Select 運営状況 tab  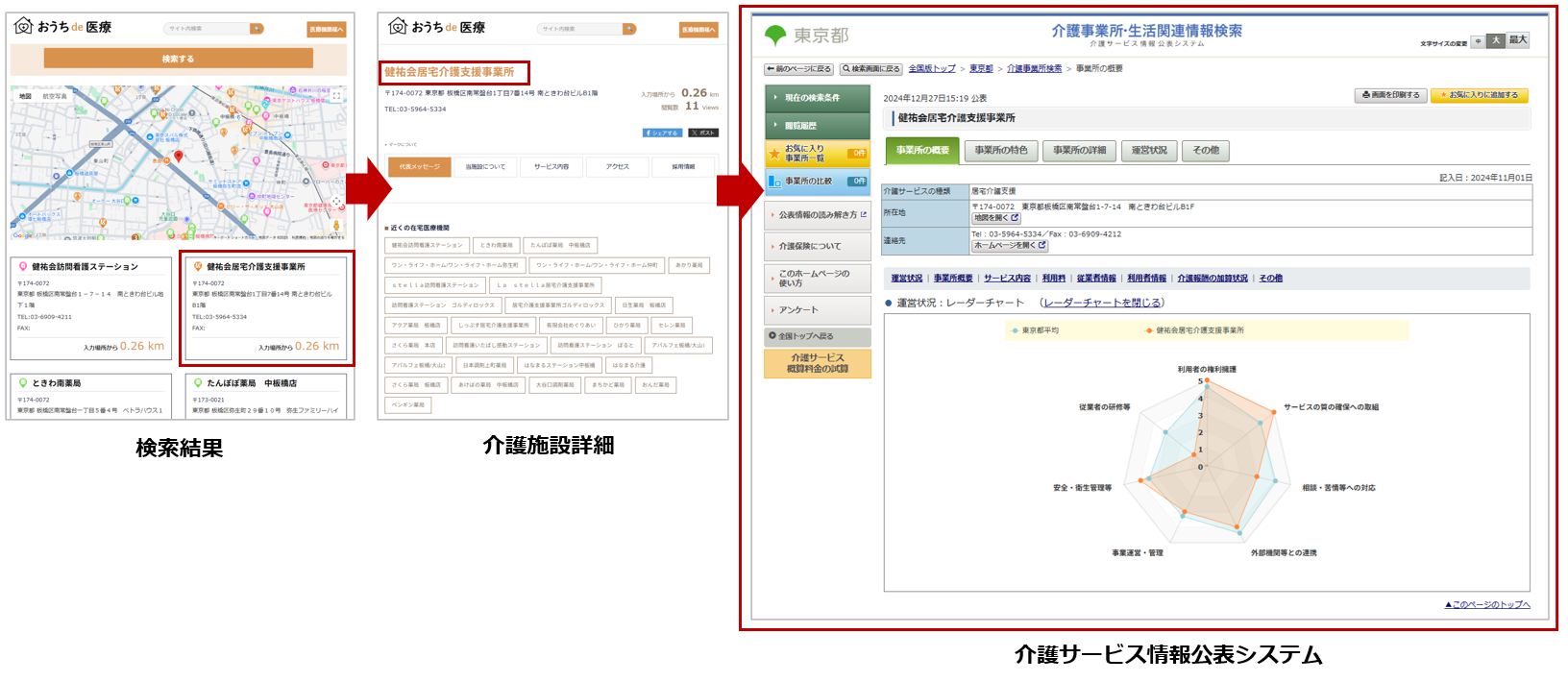[x=1149, y=151]
